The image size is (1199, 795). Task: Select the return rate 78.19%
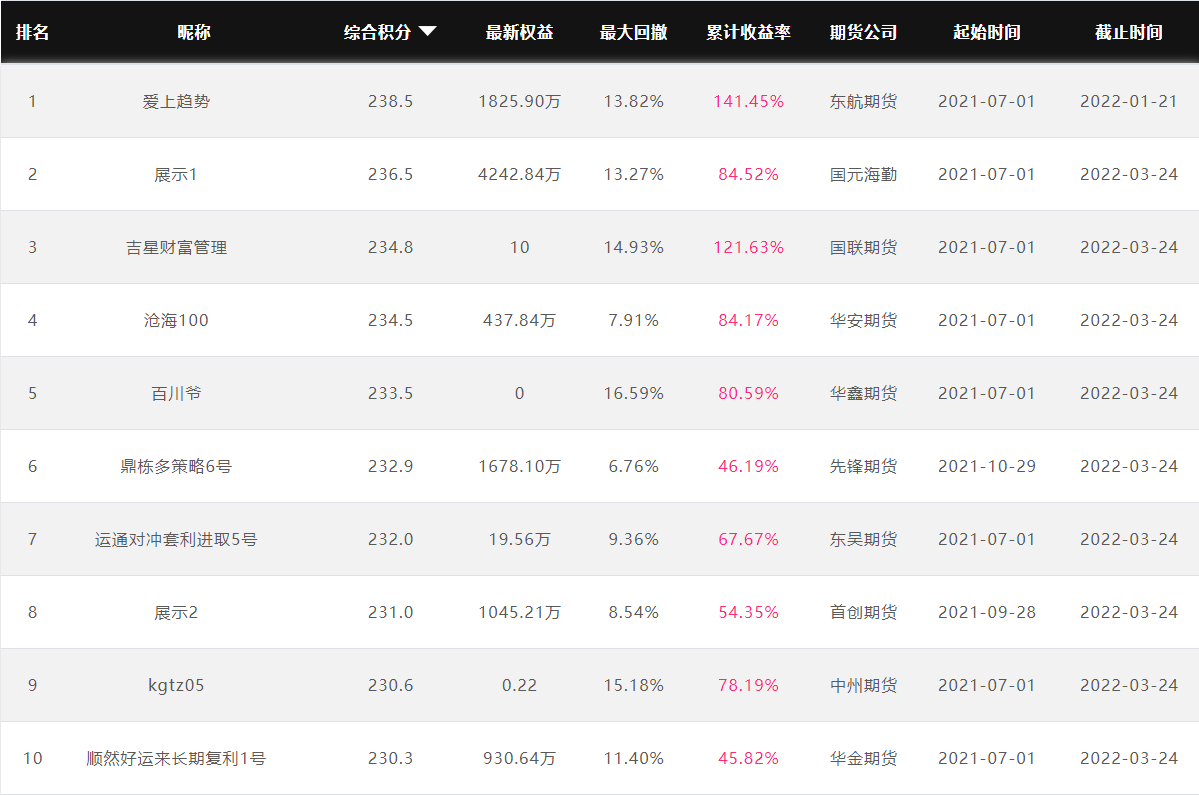(x=748, y=686)
